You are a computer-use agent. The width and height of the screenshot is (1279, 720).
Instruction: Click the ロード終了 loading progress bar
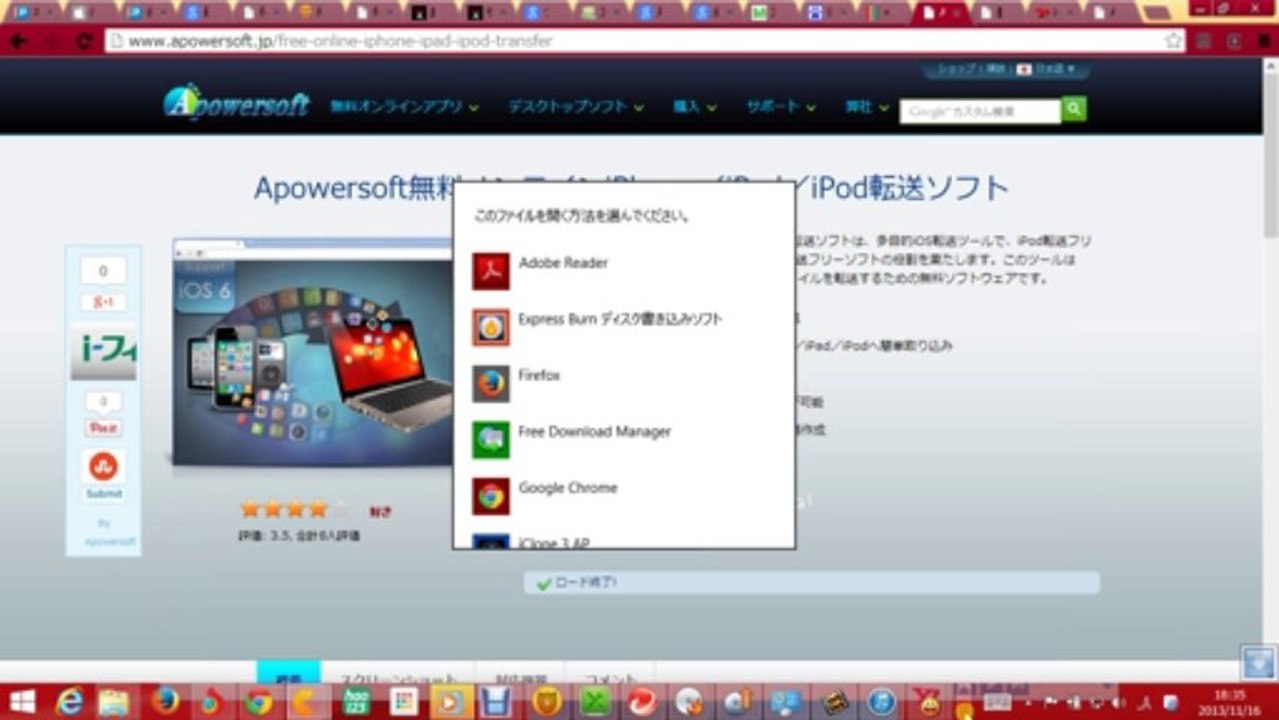coord(811,582)
